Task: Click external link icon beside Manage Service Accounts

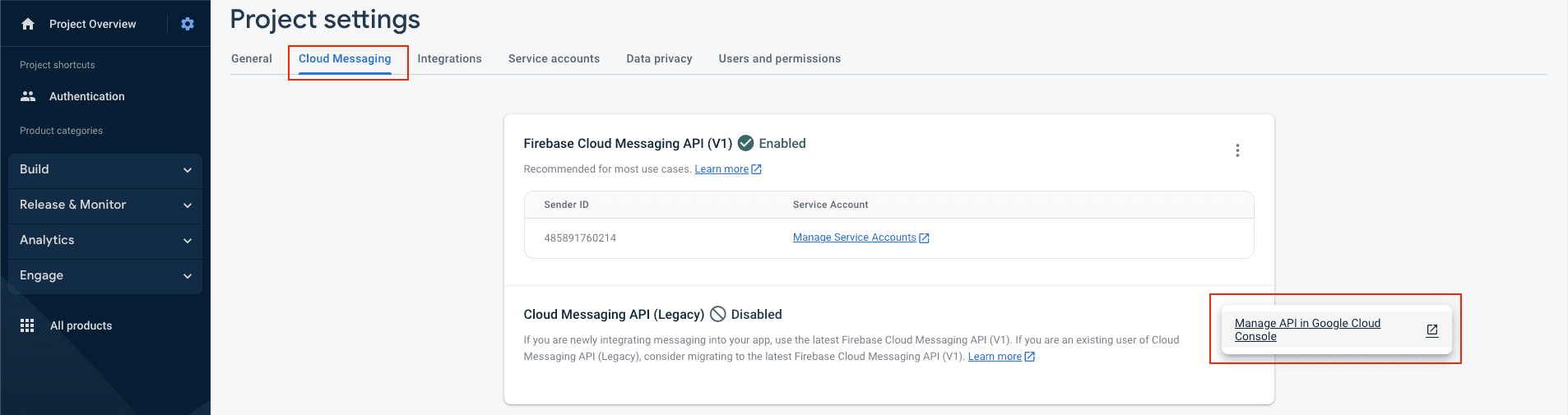Action: (x=924, y=237)
